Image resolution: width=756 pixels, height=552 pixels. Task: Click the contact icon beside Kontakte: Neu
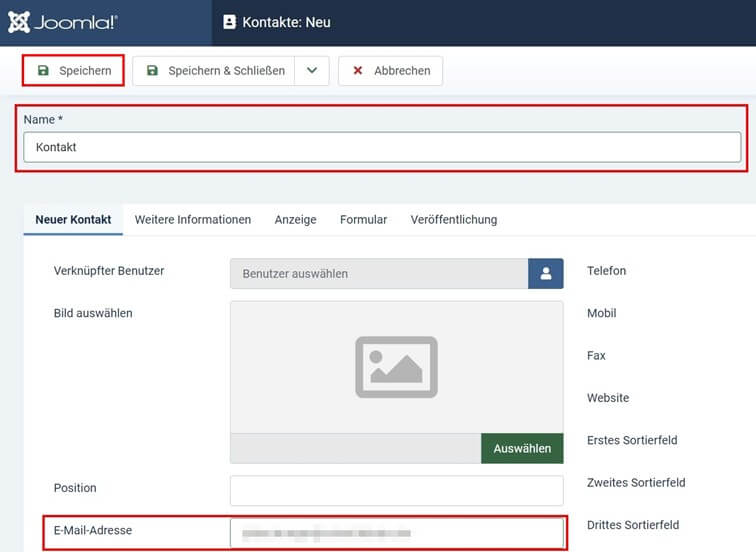pos(230,22)
